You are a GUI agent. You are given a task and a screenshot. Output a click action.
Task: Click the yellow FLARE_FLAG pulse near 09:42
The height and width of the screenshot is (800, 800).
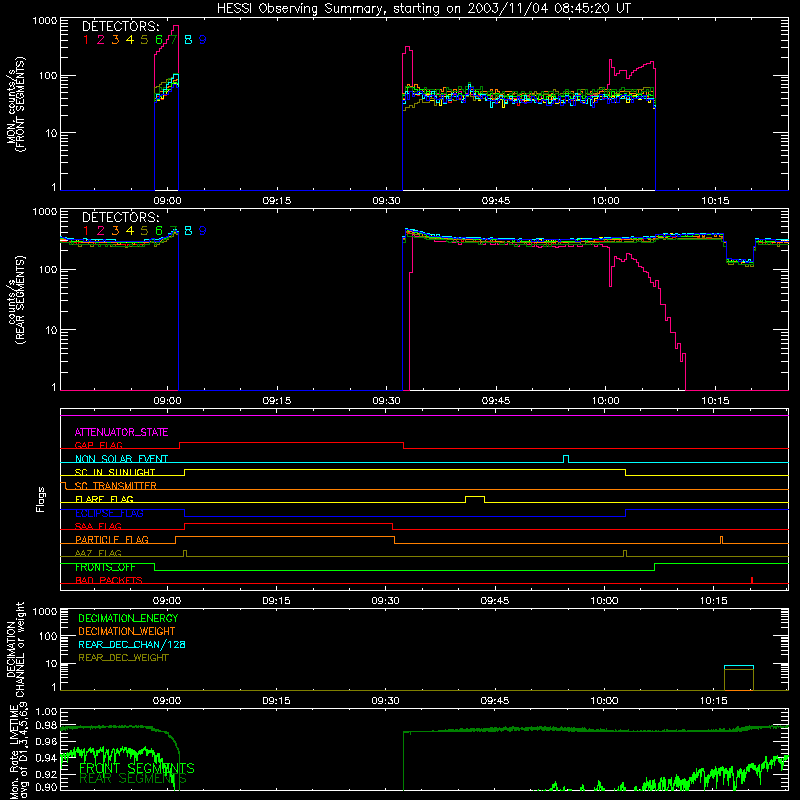pyautogui.click(x=475, y=499)
